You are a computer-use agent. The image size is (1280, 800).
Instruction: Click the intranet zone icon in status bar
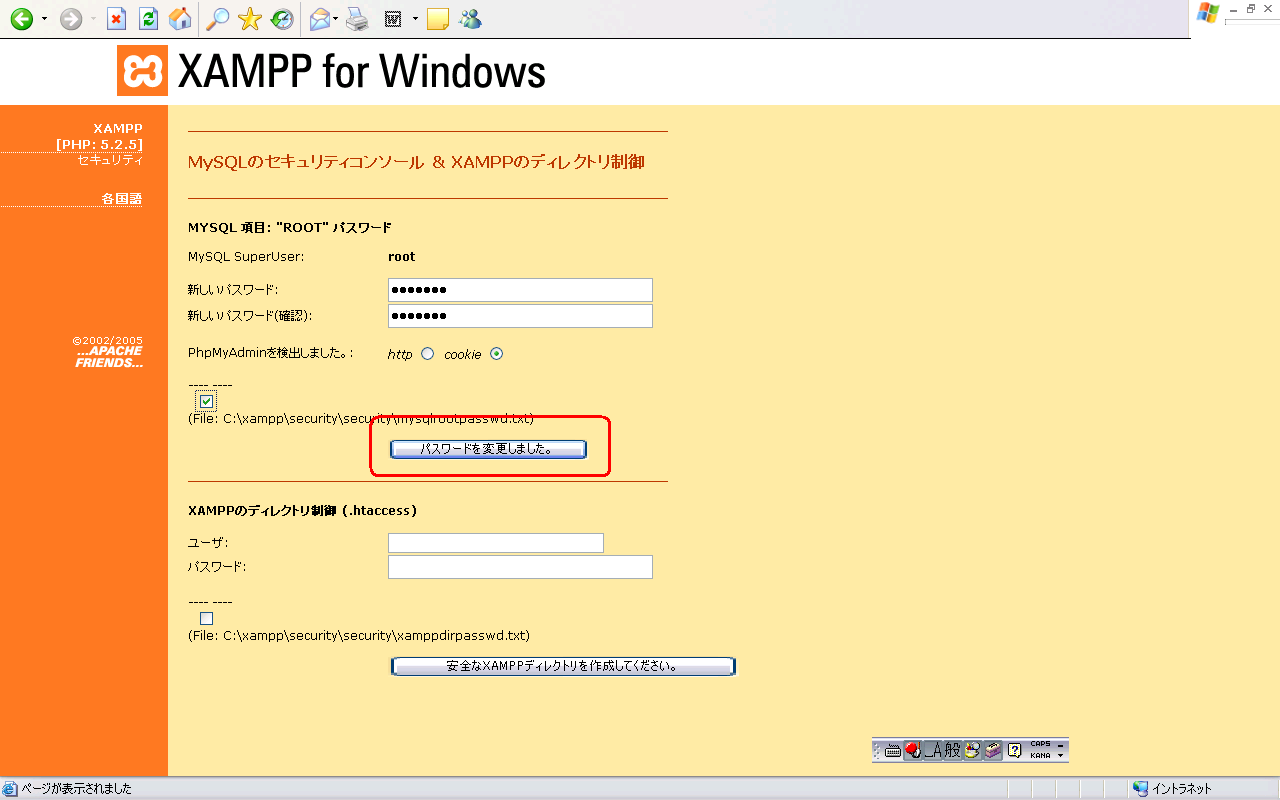[1140, 788]
